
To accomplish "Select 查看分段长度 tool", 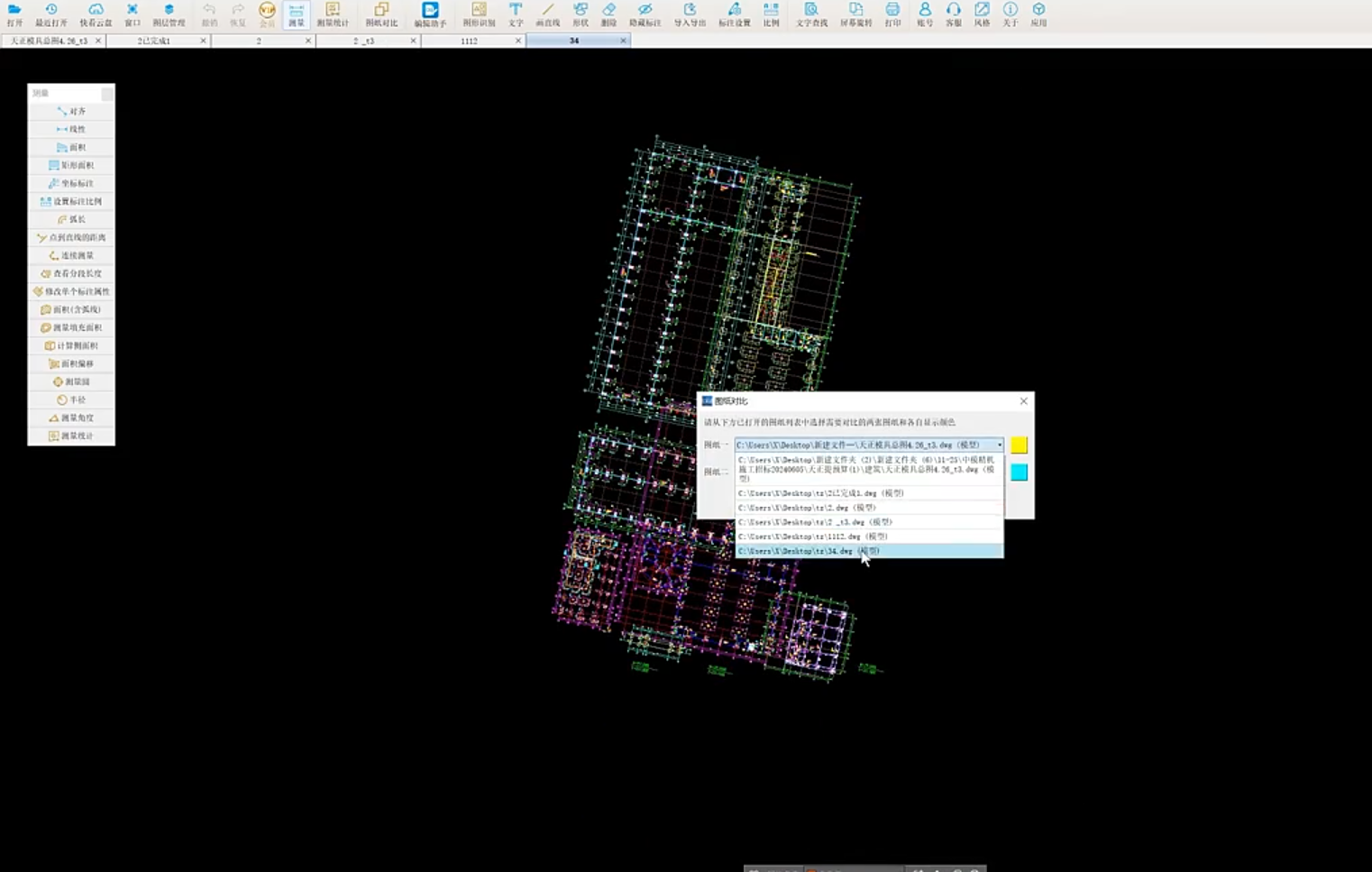I will 71,273.
